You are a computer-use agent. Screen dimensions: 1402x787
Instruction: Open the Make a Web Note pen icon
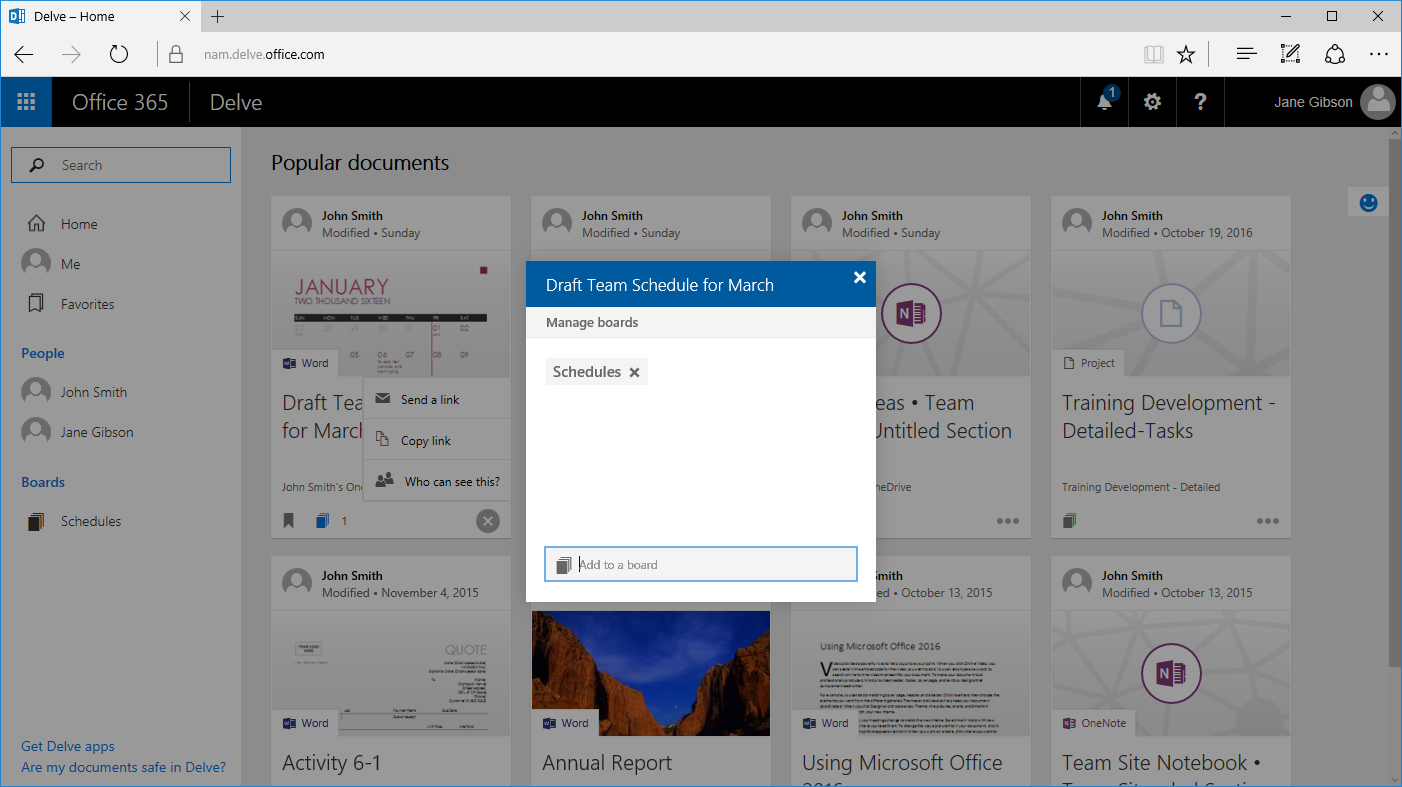tap(1290, 54)
